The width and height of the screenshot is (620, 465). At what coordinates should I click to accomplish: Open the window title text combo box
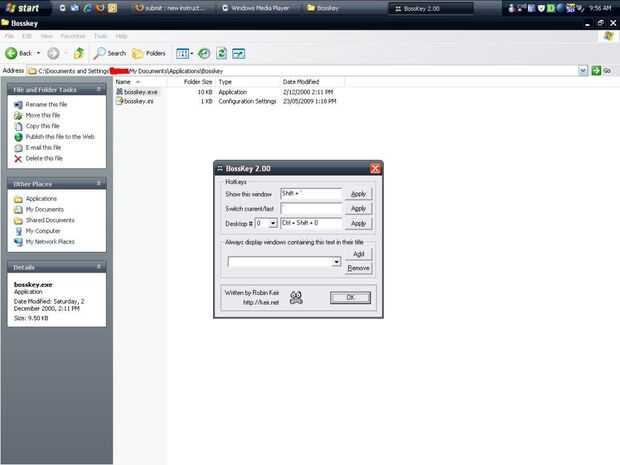[x=284, y=262]
